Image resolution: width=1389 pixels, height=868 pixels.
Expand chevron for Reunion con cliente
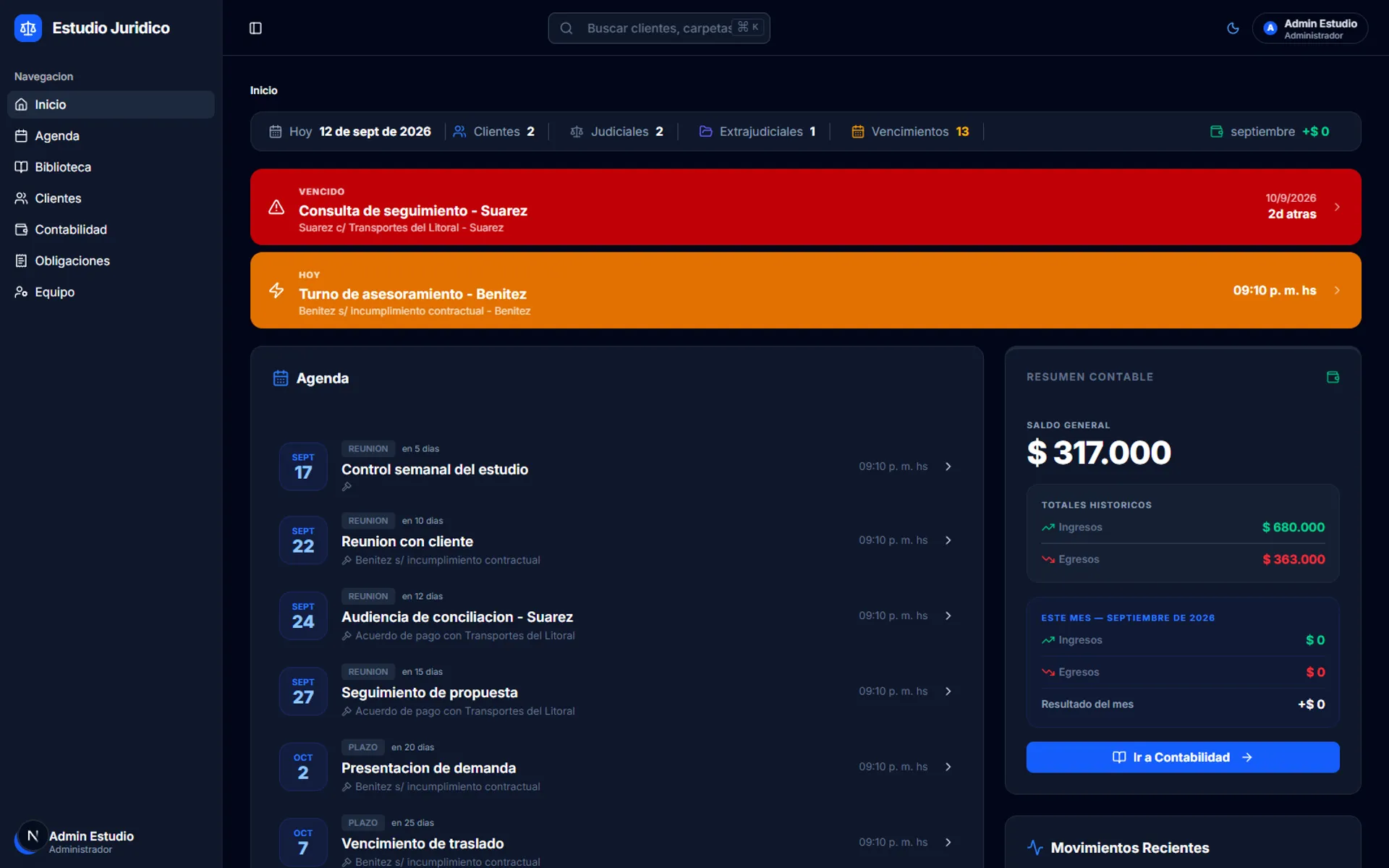948,540
